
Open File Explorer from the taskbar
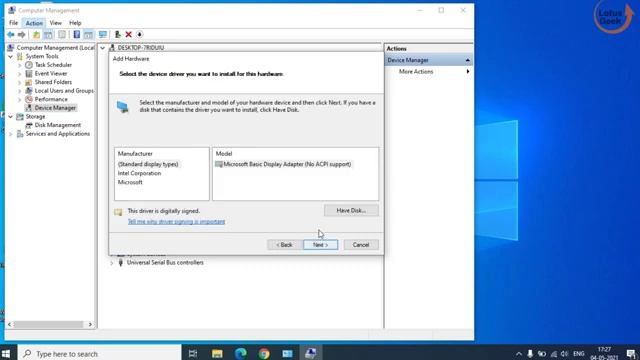[x=217, y=353]
